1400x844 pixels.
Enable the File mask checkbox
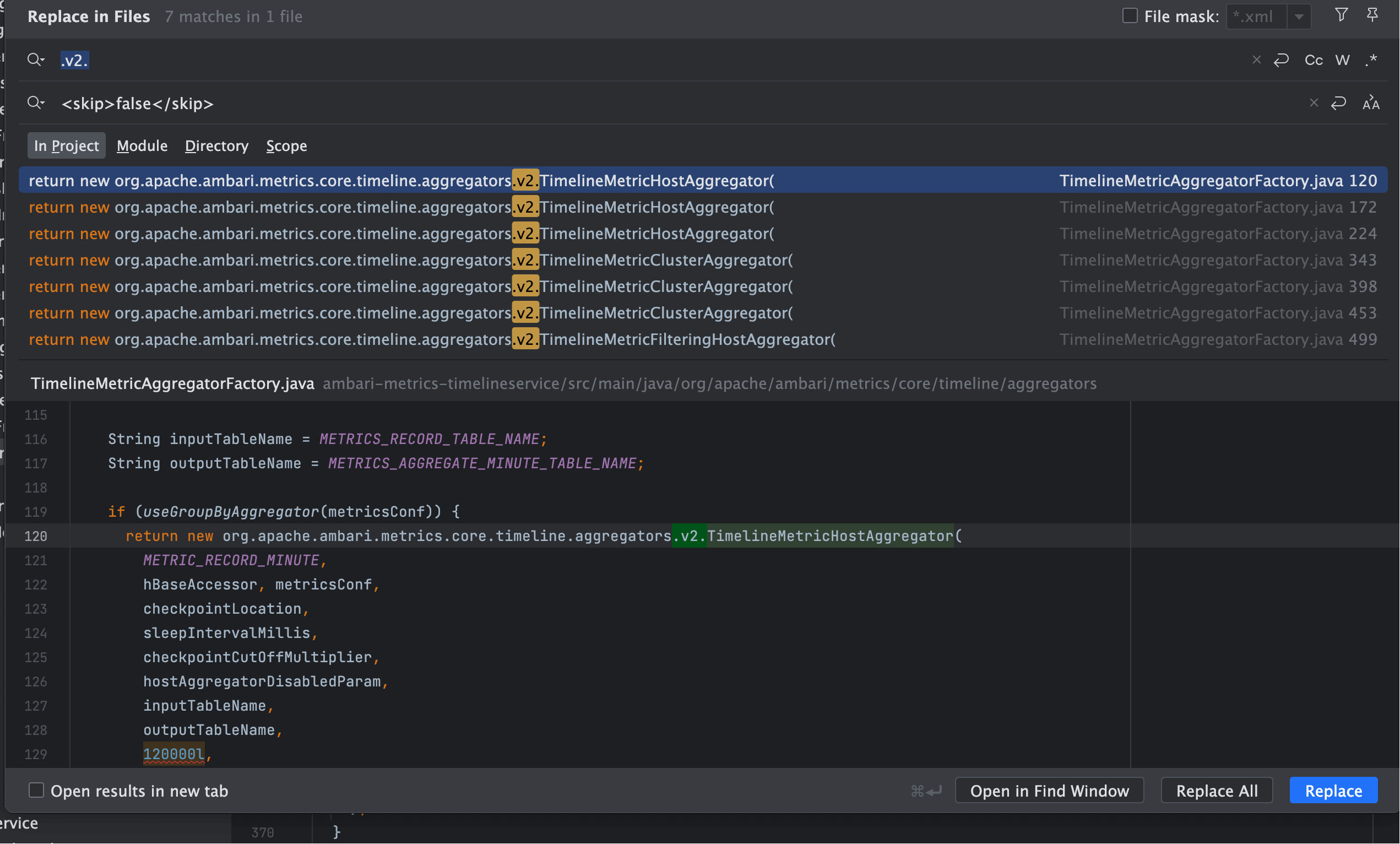1130,16
